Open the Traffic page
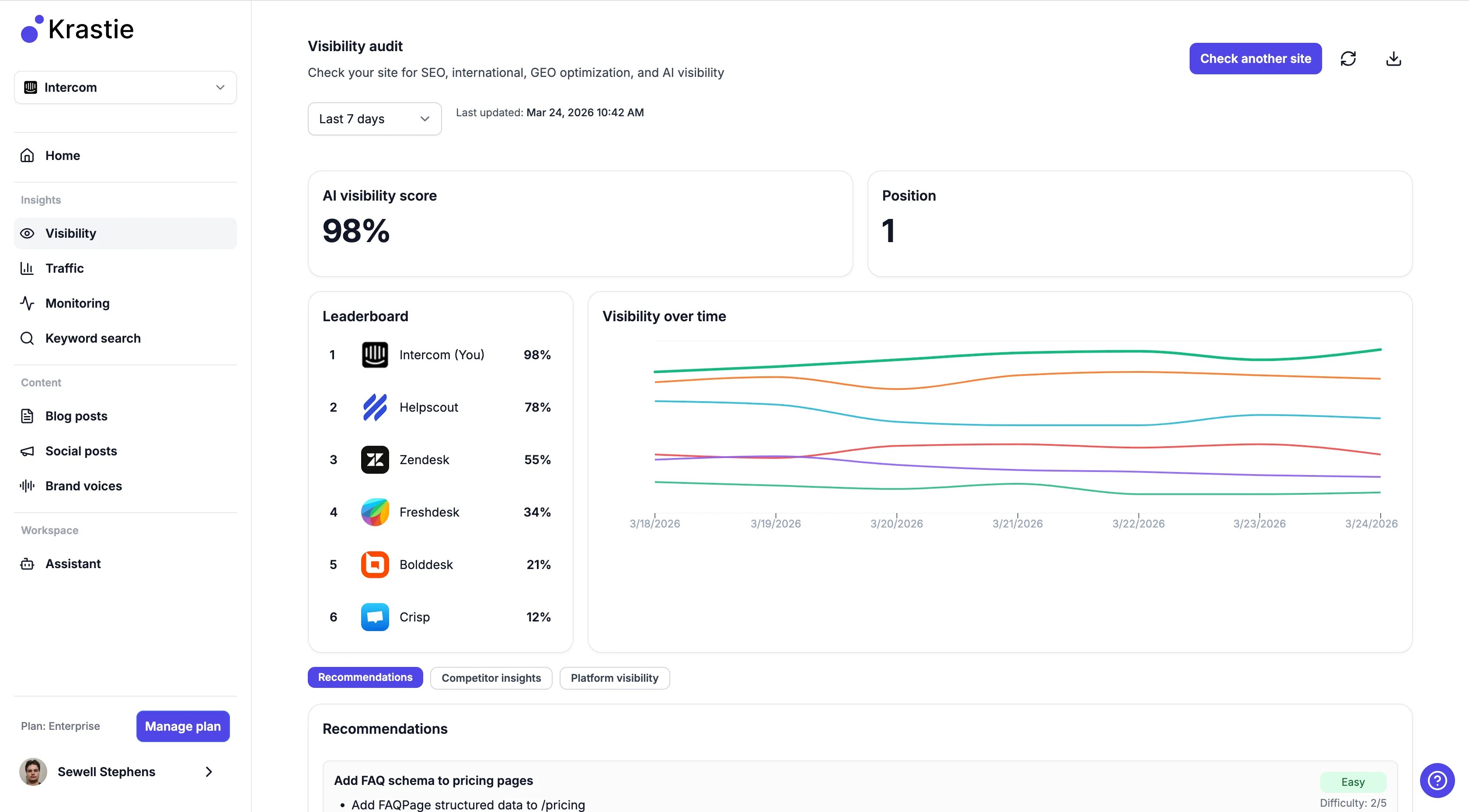Screen dimensions: 1469x812 125,268
